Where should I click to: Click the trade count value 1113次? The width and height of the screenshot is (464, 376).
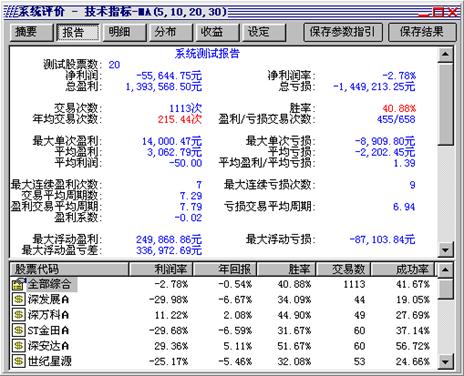(185, 108)
